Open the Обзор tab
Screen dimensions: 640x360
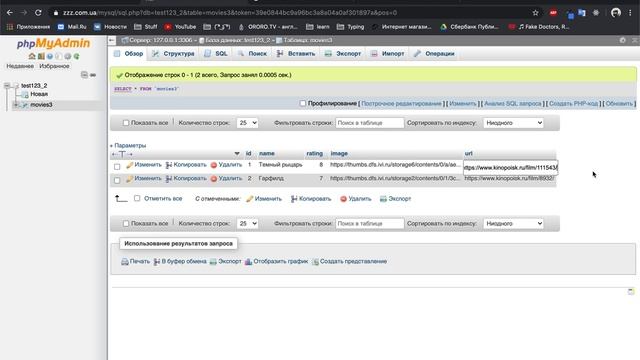coord(129,53)
